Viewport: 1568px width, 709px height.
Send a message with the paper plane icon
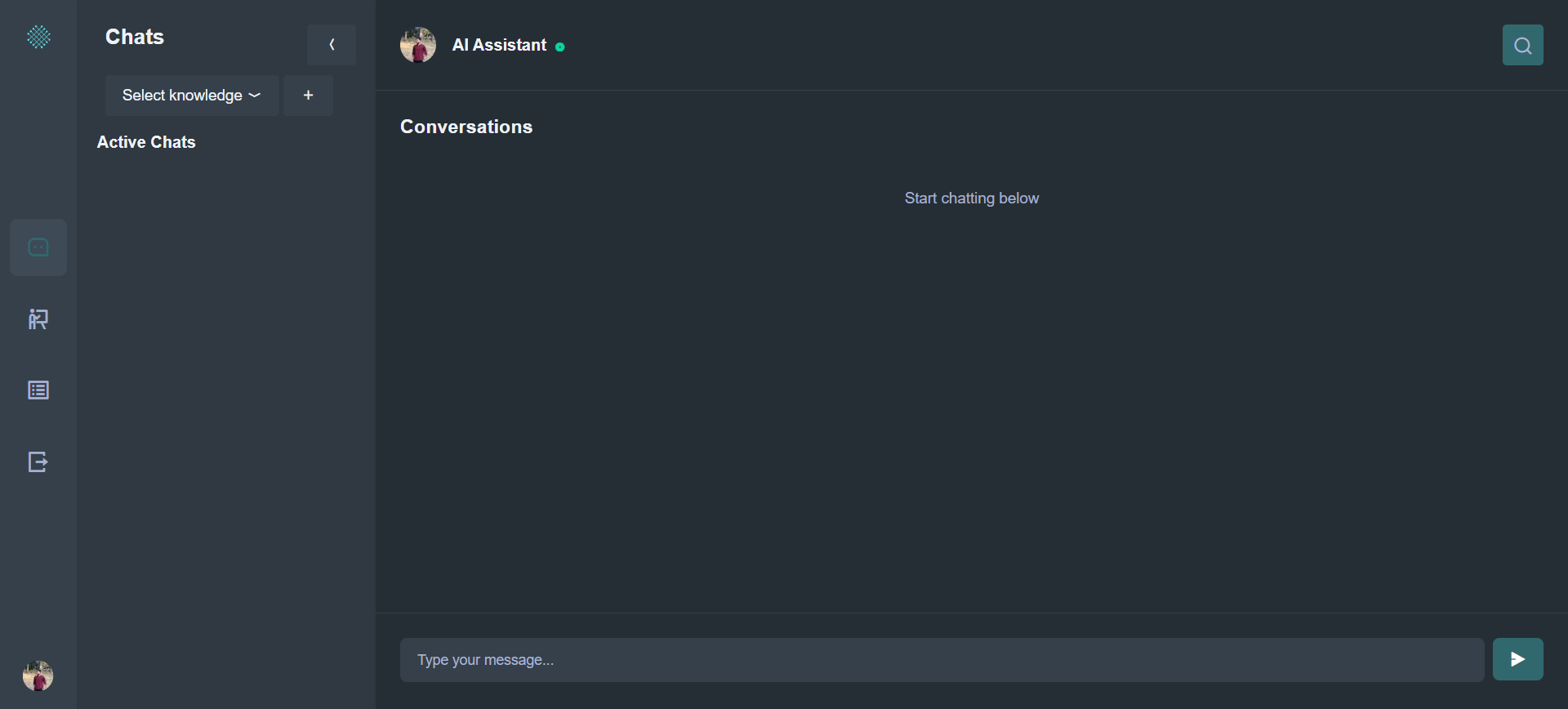pyautogui.click(x=1517, y=659)
